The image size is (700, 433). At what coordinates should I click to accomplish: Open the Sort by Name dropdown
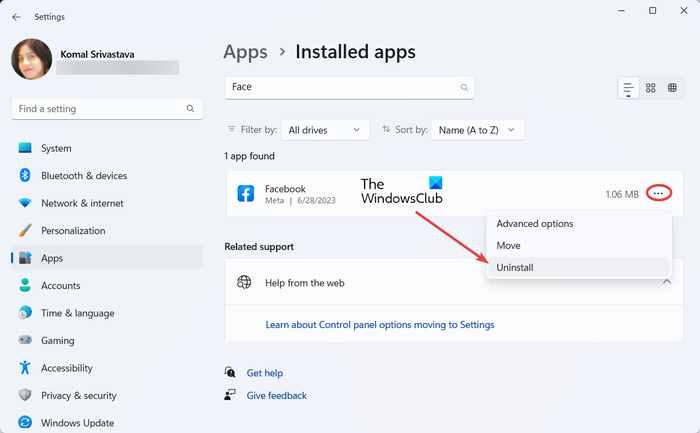[476, 130]
